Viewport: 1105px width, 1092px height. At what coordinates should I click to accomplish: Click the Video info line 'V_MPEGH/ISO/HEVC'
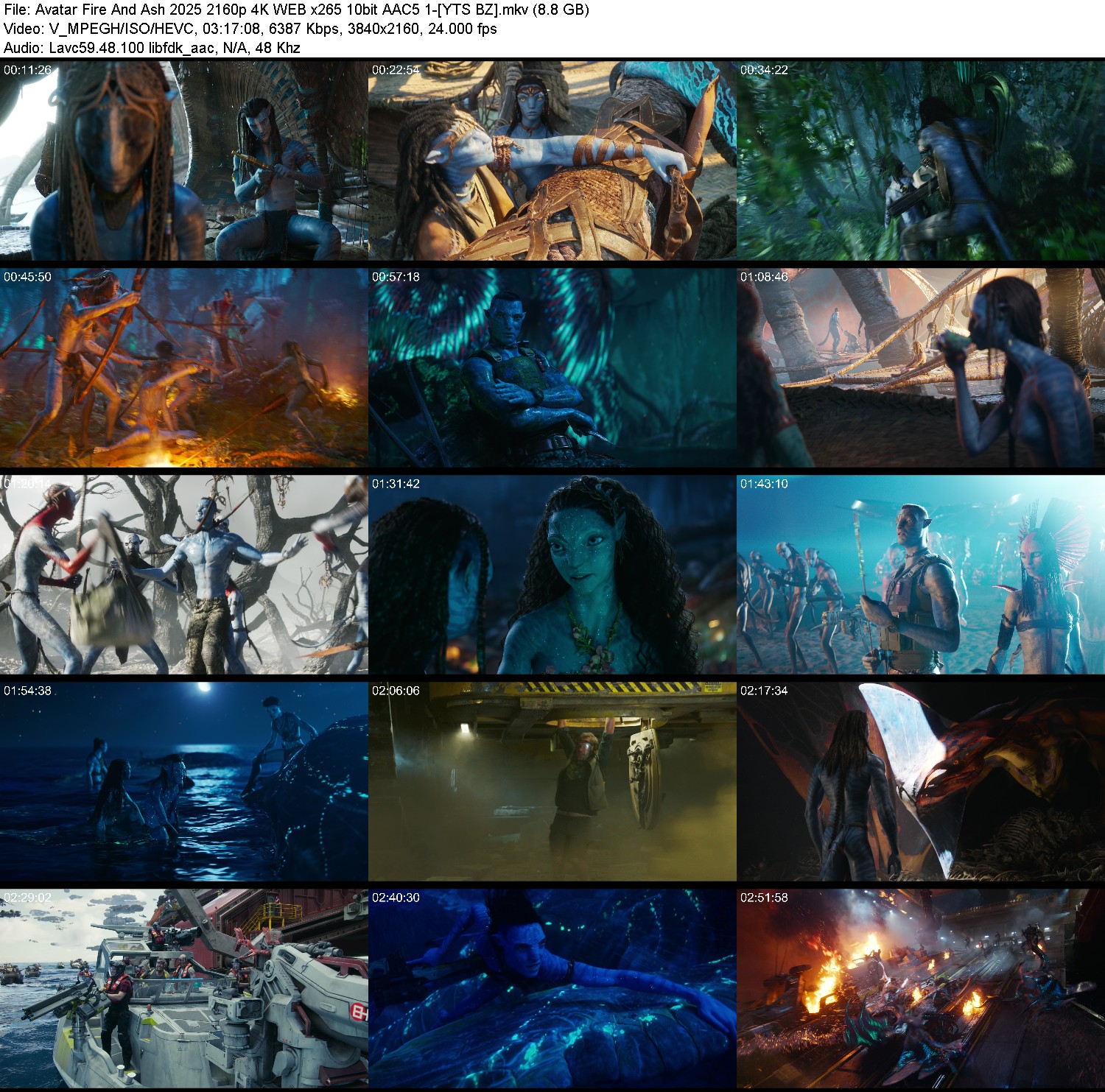pyautogui.click(x=250, y=29)
